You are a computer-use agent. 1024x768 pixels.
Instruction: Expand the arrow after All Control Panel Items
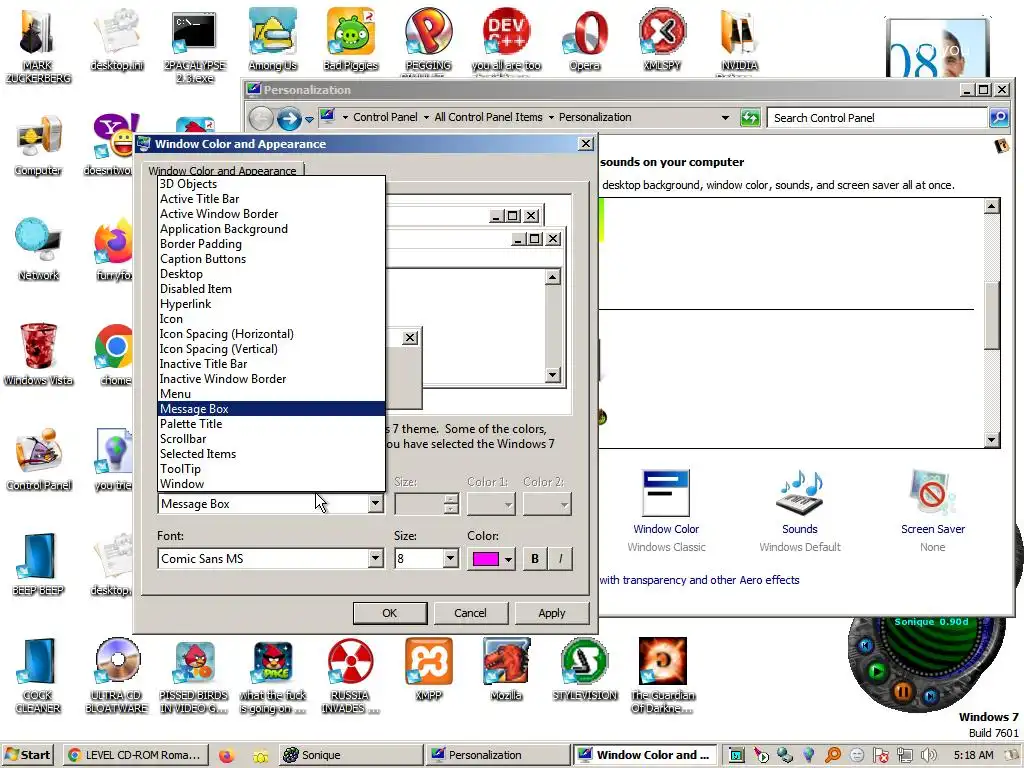[x=551, y=118]
